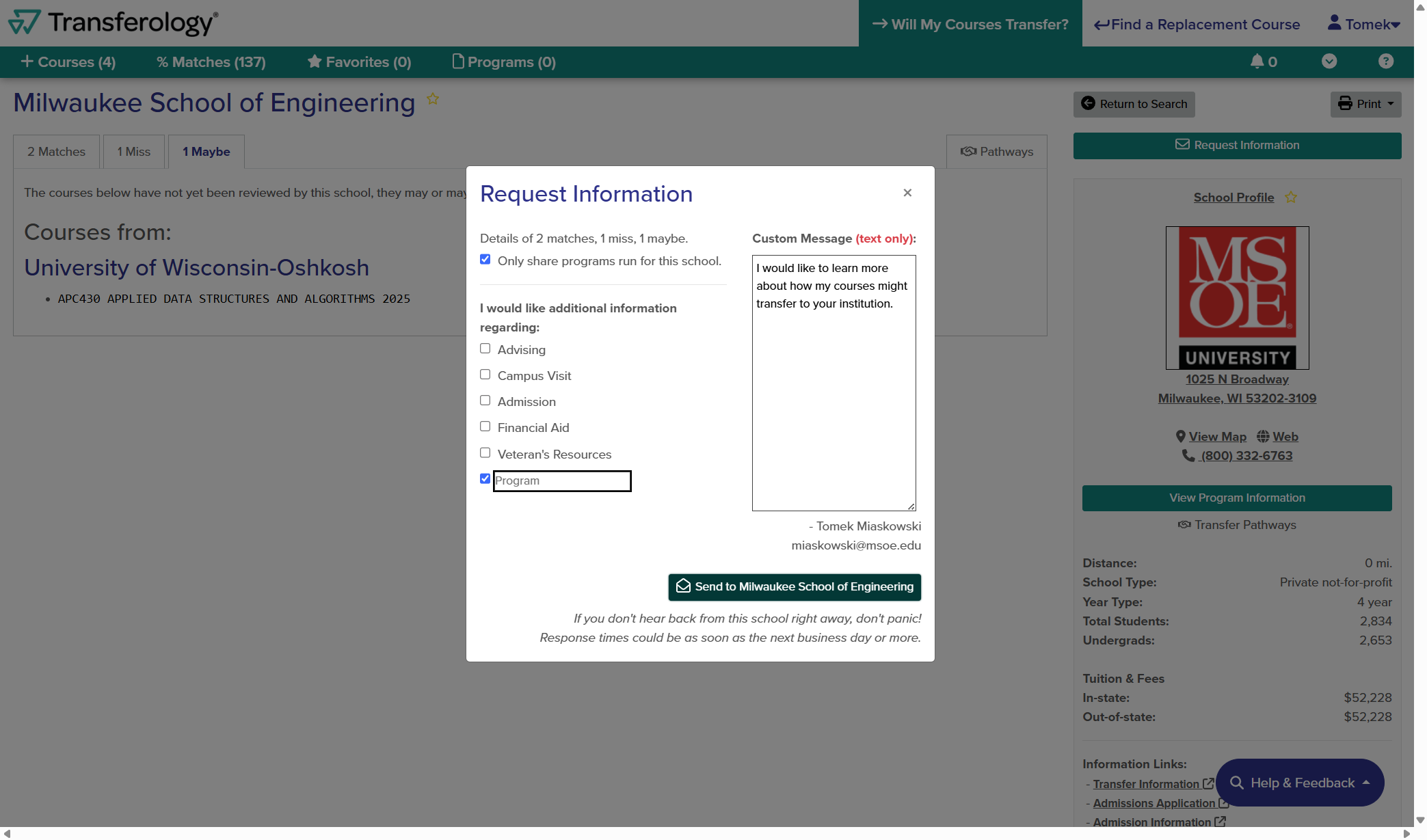The width and height of the screenshot is (1427, 840).
Task: Open Find a Replacement Course
Action: 1197,24
